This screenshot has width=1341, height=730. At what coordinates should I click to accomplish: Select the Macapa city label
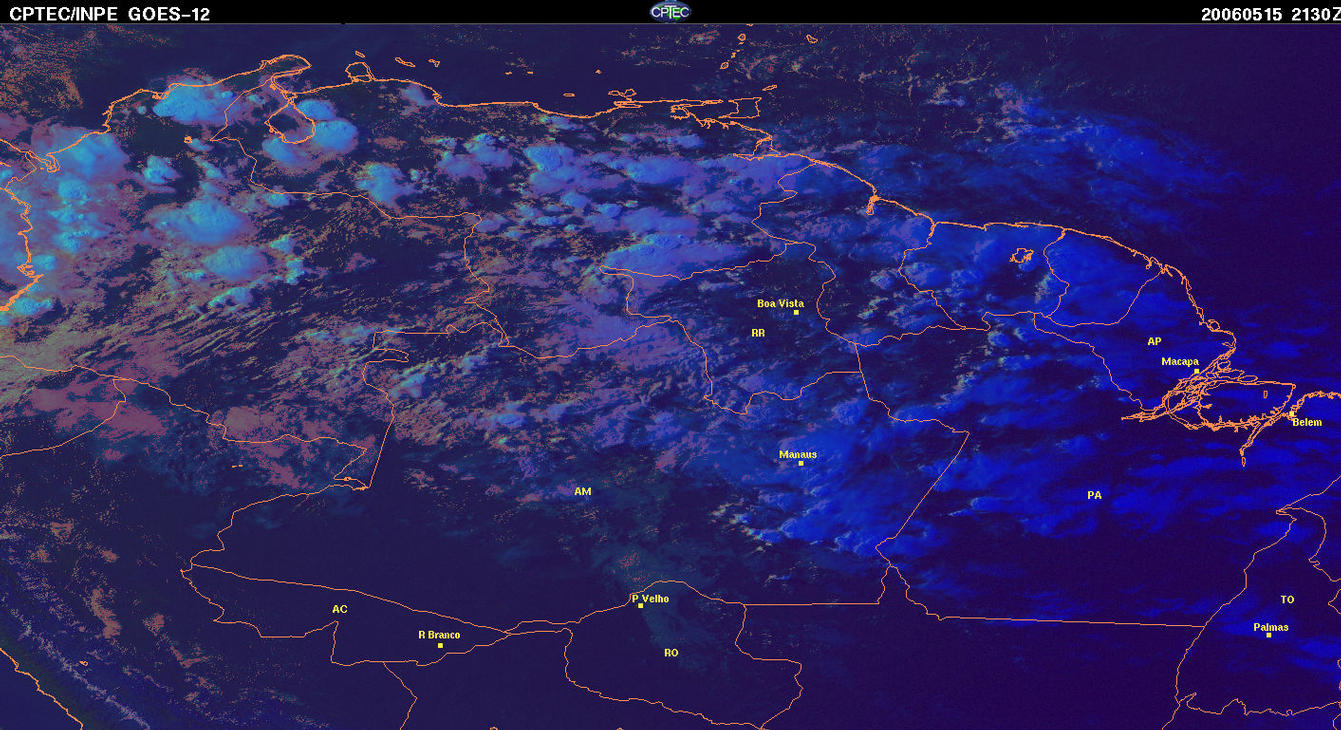(1180, 361)
